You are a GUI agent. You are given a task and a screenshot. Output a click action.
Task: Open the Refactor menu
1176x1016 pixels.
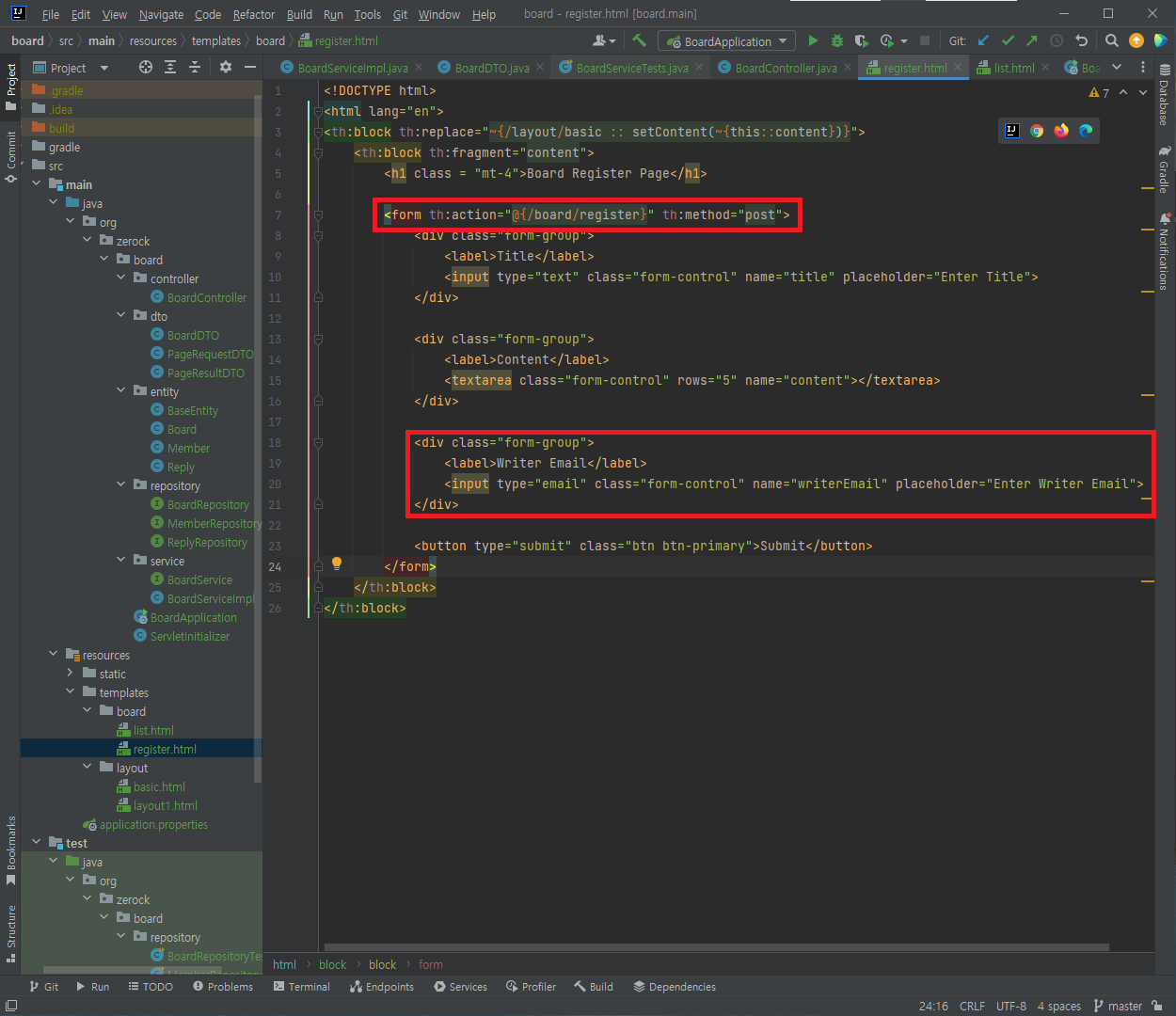click(254, 14)
